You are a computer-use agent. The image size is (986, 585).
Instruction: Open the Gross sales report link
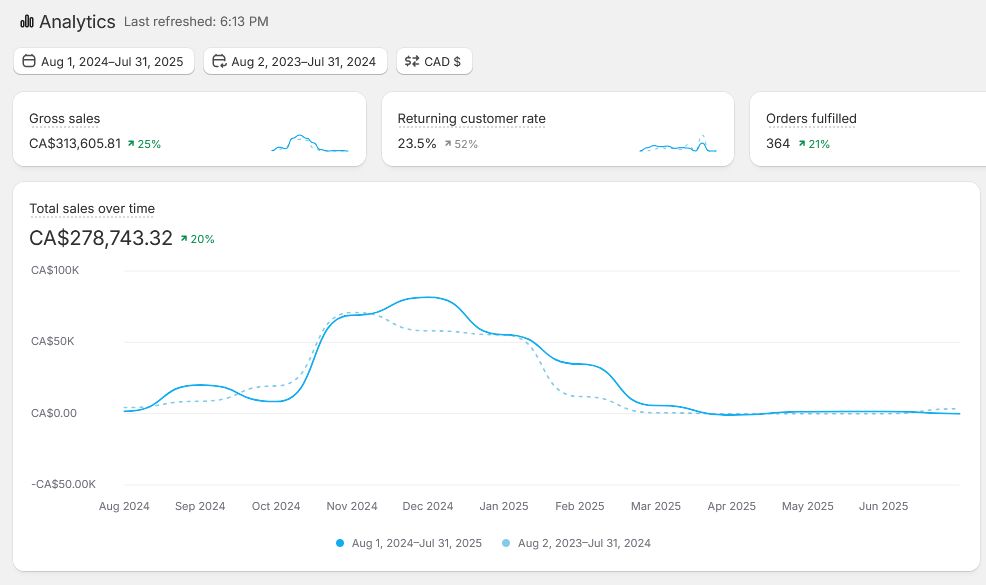pos(65,119)
